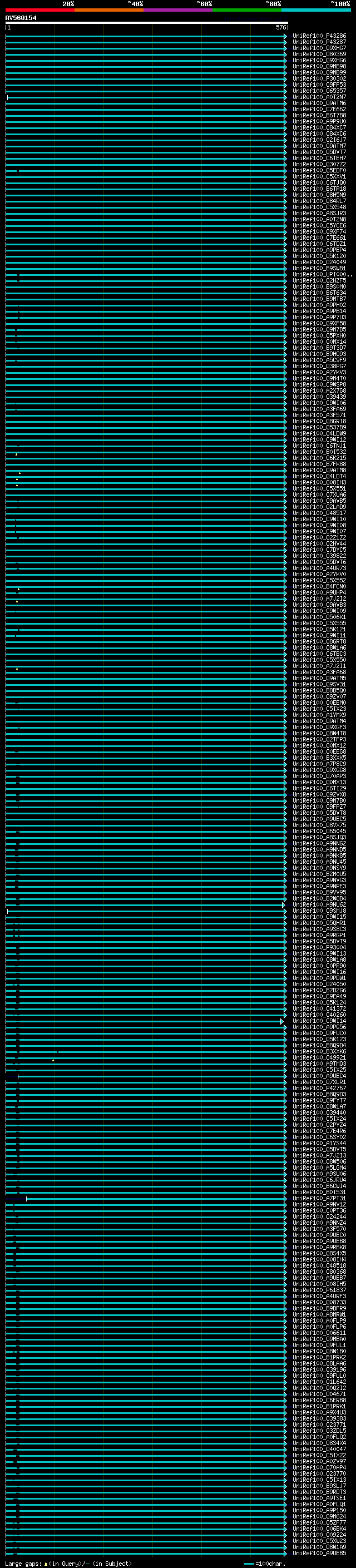Open the UniRef100_Q4LDW9 hit
The image size is (356, 1568).
coord(319,434)
